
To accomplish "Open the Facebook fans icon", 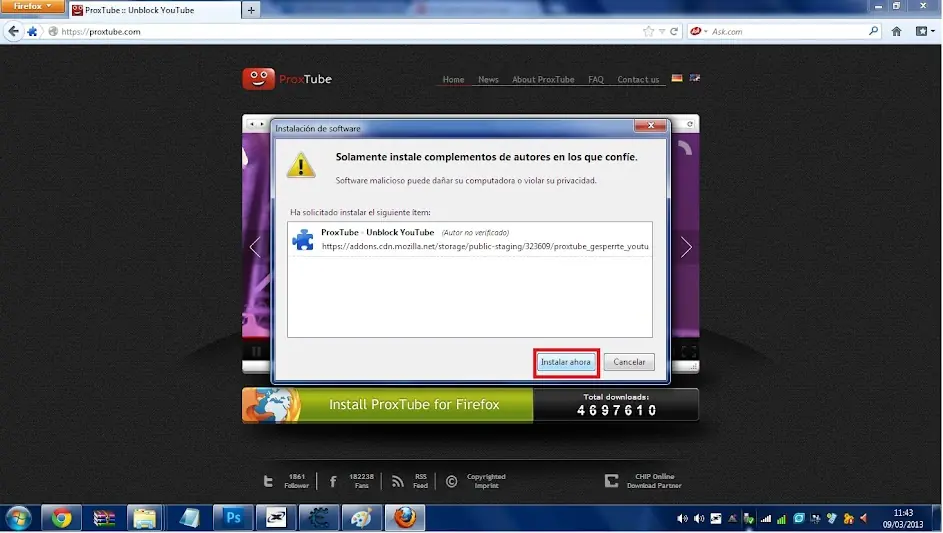I will point(333,481).
